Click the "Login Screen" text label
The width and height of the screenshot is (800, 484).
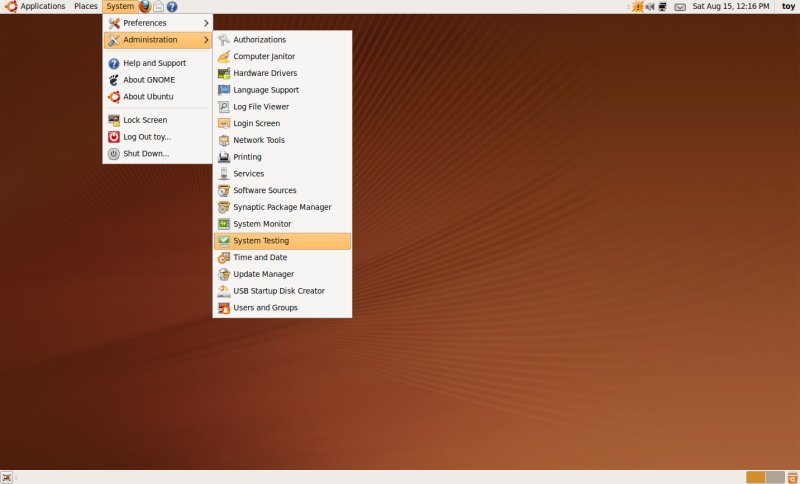point(257,123)
